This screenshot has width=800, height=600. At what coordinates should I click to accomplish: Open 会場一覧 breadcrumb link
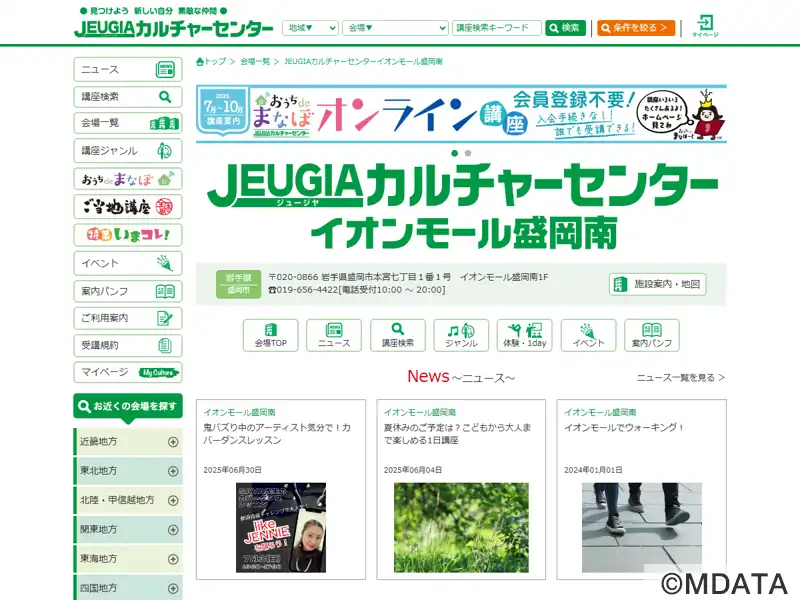[x=255, y=62]
